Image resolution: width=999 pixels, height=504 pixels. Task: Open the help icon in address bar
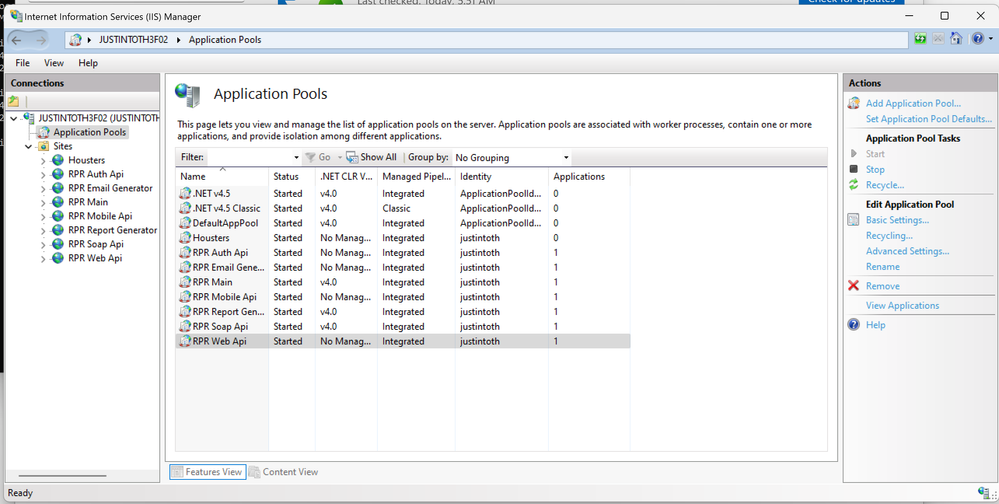tap(978, 39)
